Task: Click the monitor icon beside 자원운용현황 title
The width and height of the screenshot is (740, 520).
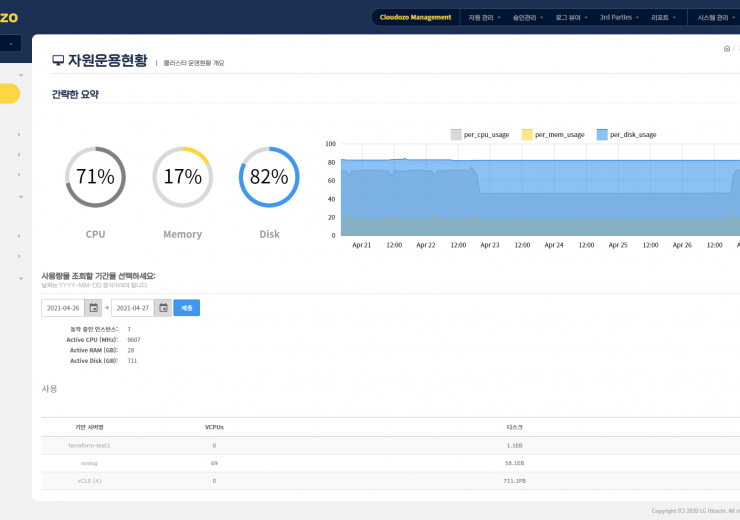Action: 58,61
